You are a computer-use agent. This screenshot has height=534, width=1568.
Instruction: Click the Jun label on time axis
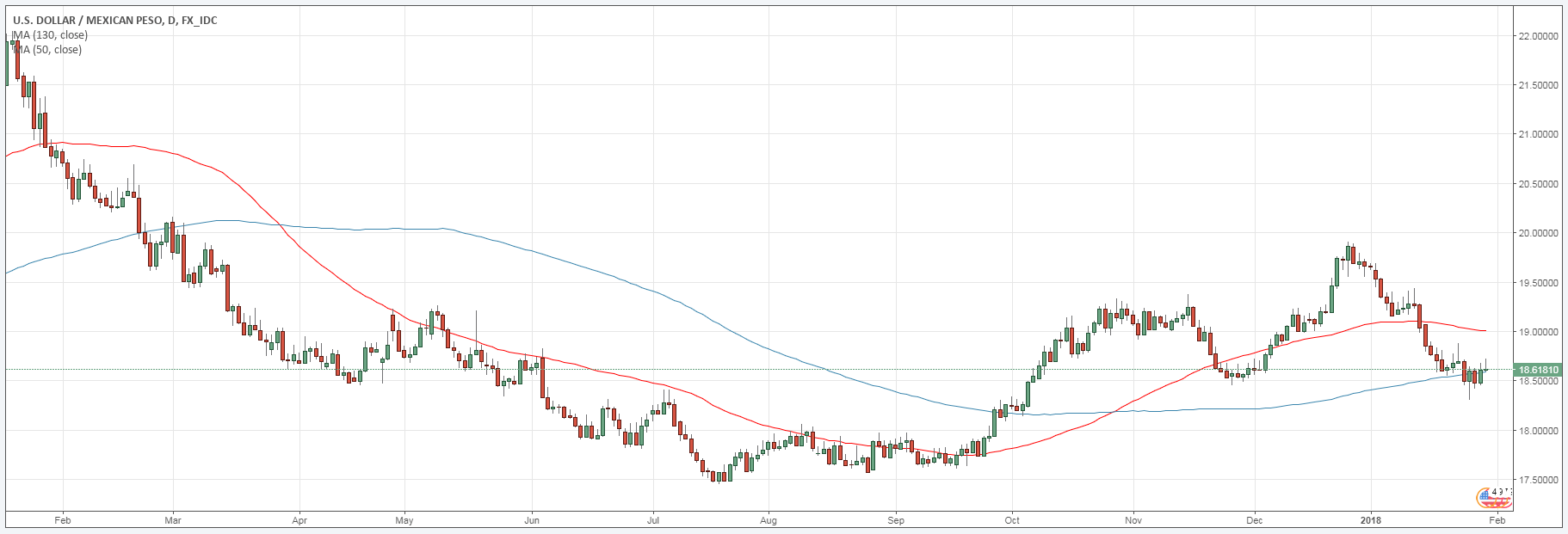point(532,520)
